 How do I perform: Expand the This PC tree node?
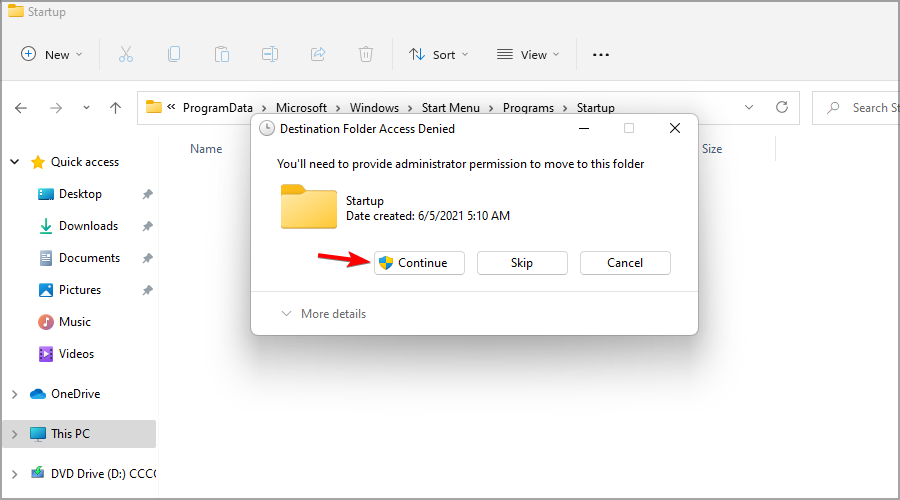(15, 434)
